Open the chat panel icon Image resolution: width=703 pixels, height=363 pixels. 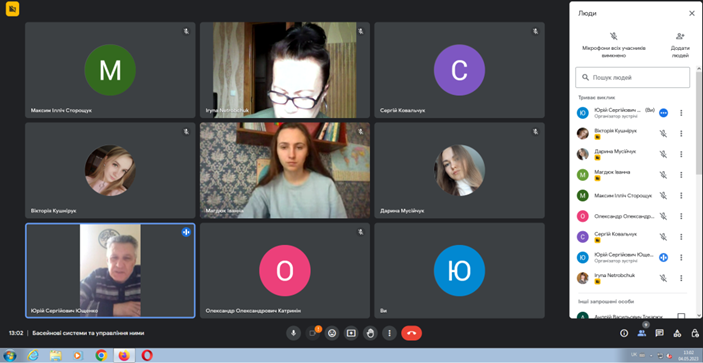(x=660, y=333)
